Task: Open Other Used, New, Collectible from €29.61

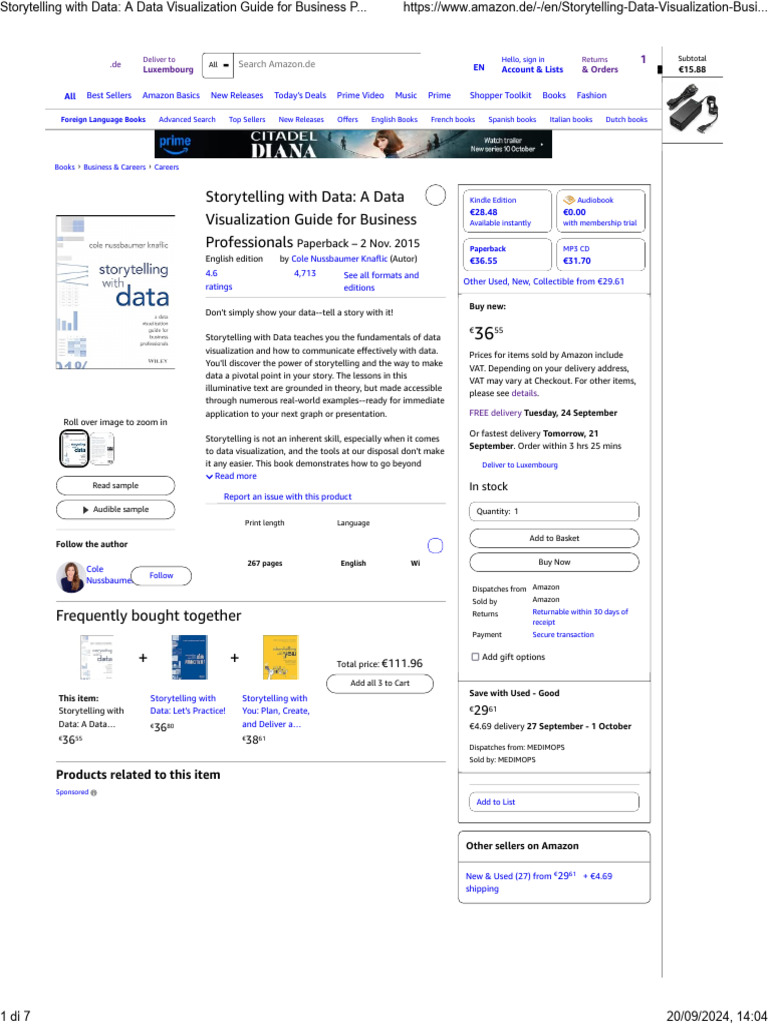Action: click(x=543, y=281)
